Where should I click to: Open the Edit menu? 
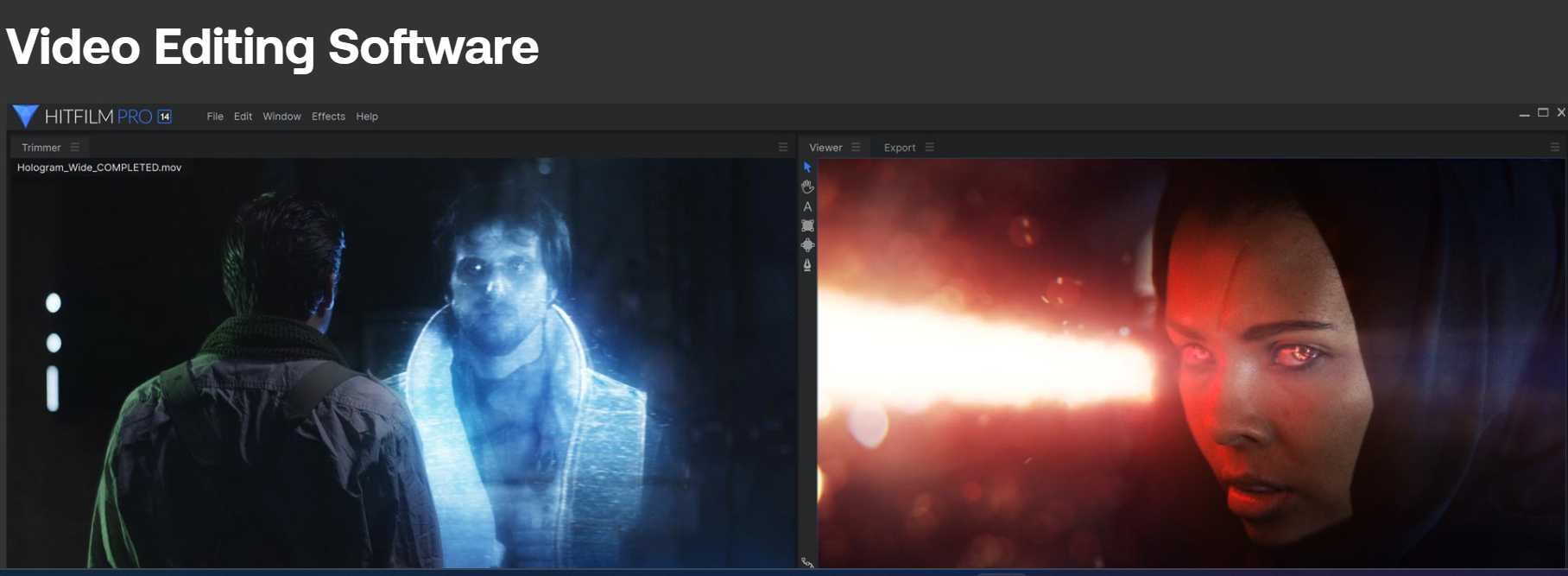(x=243, y=117)
